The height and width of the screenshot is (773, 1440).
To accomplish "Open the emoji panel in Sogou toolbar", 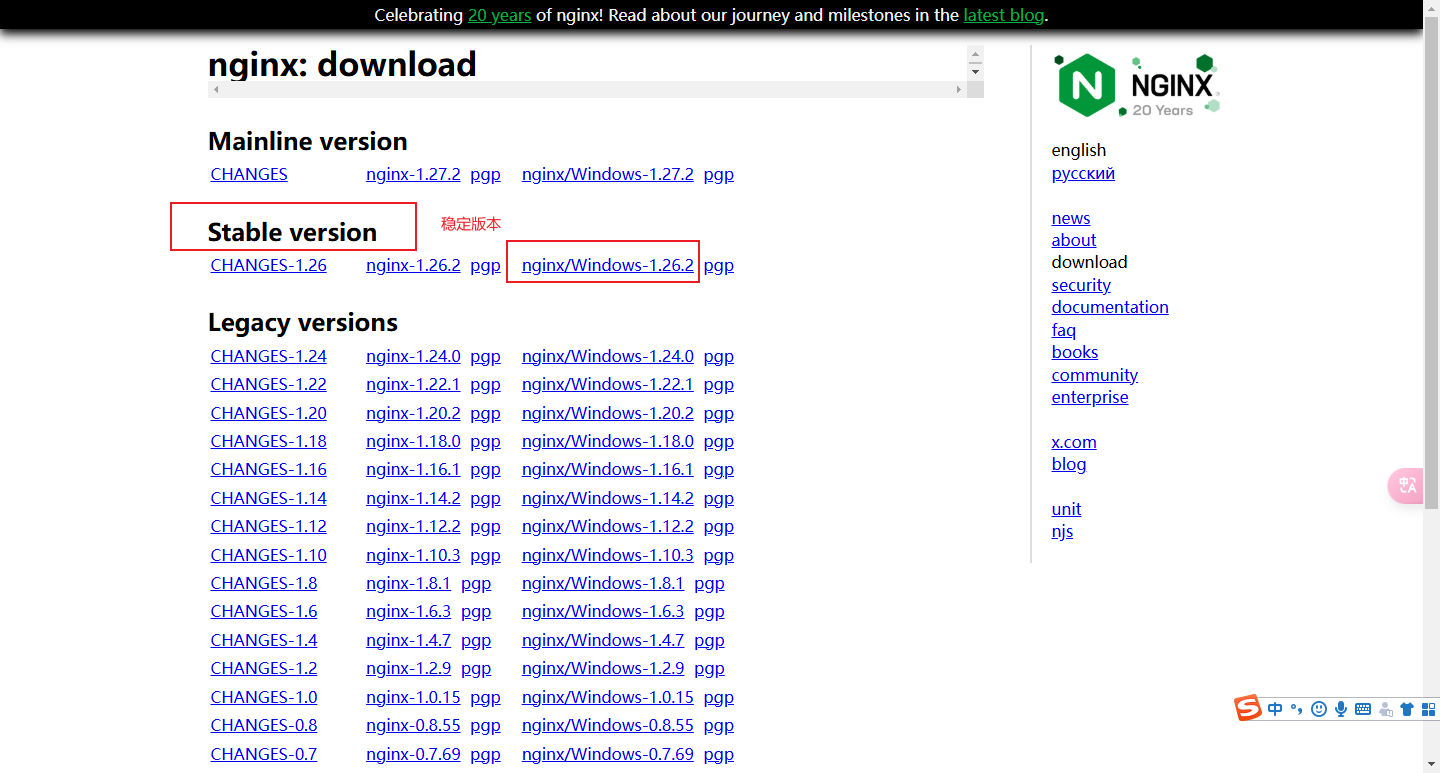I will point(1319,709).
